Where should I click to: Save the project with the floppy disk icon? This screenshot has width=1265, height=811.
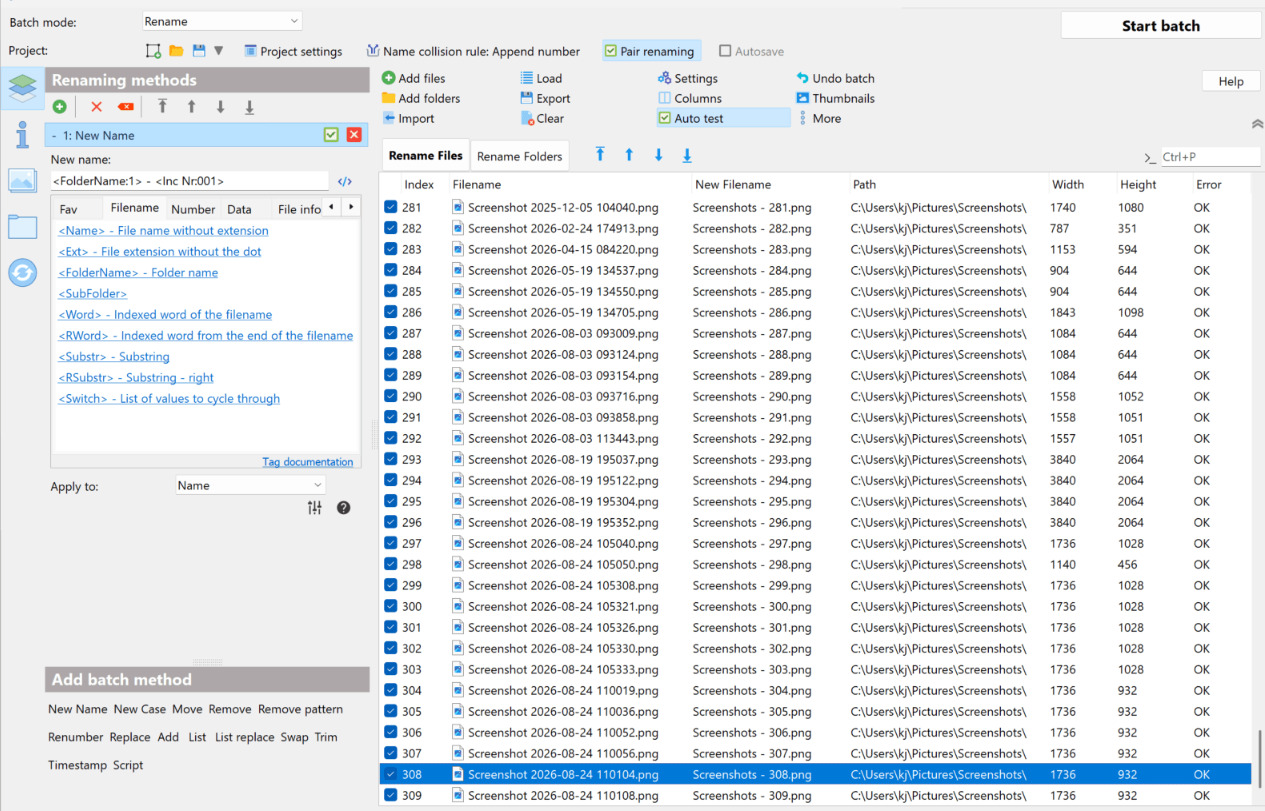coord(199,51)
